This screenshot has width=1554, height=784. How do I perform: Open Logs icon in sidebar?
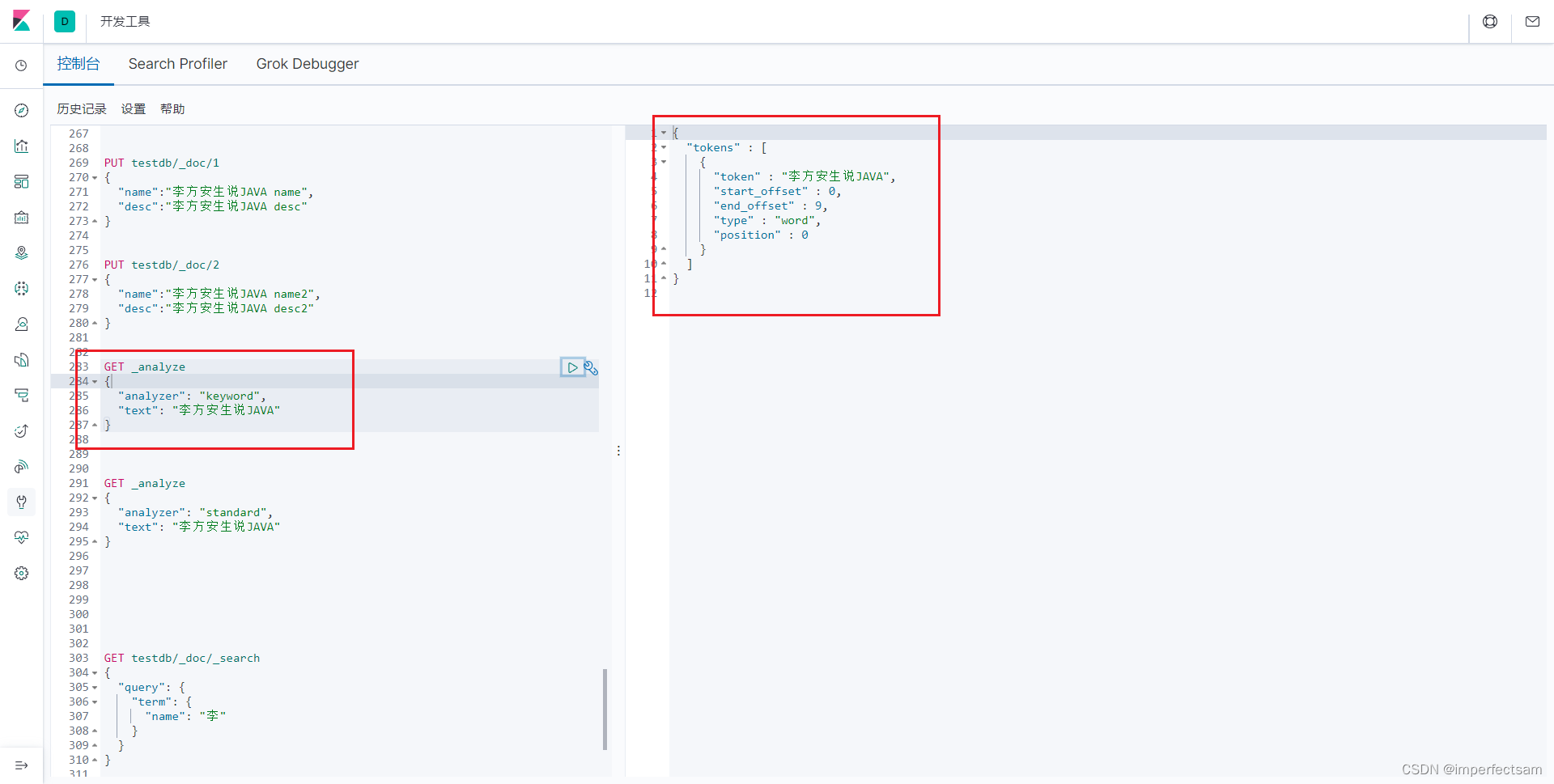coord(22,359)
